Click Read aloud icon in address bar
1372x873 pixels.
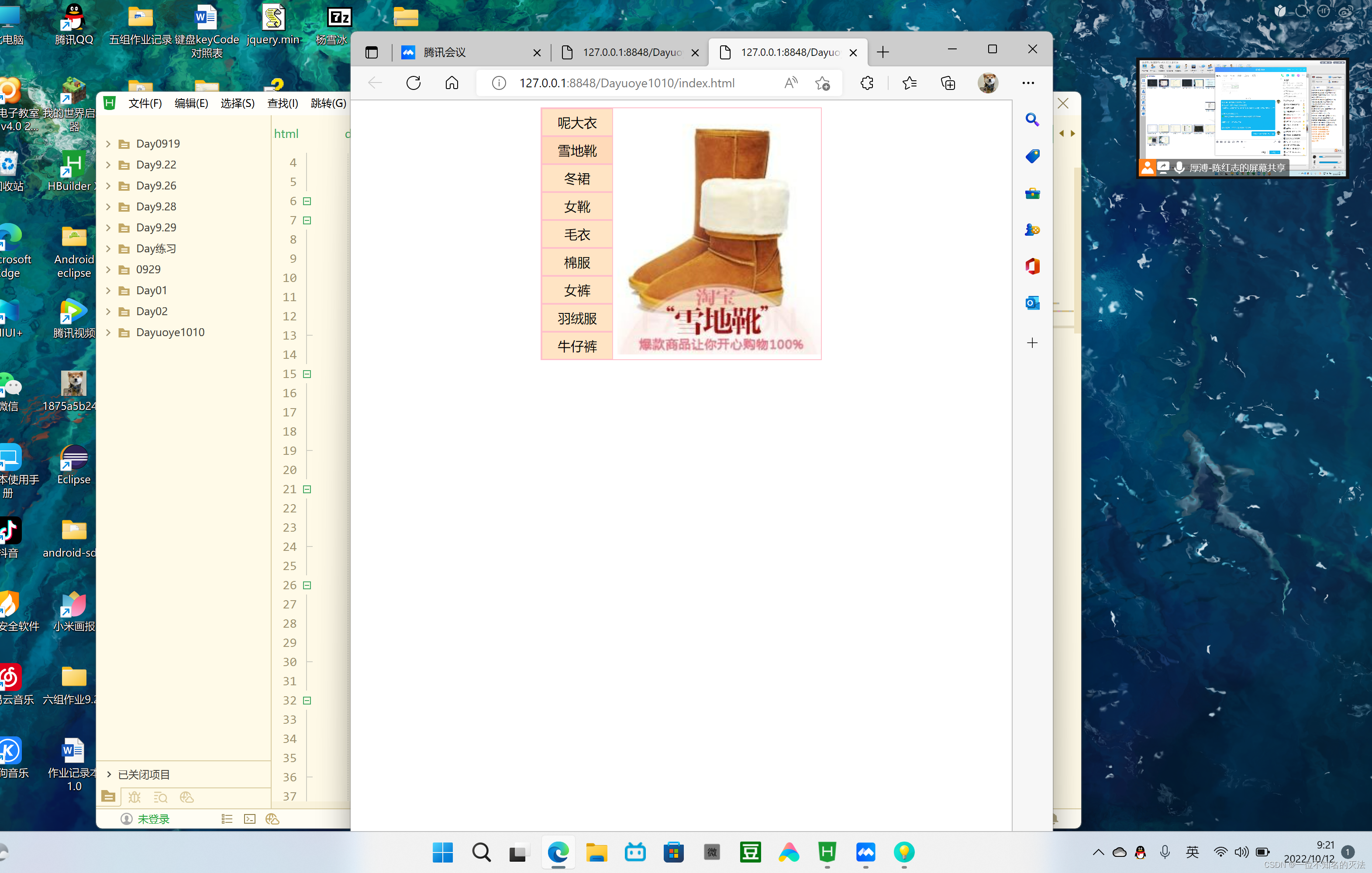[x=791, y=83]
